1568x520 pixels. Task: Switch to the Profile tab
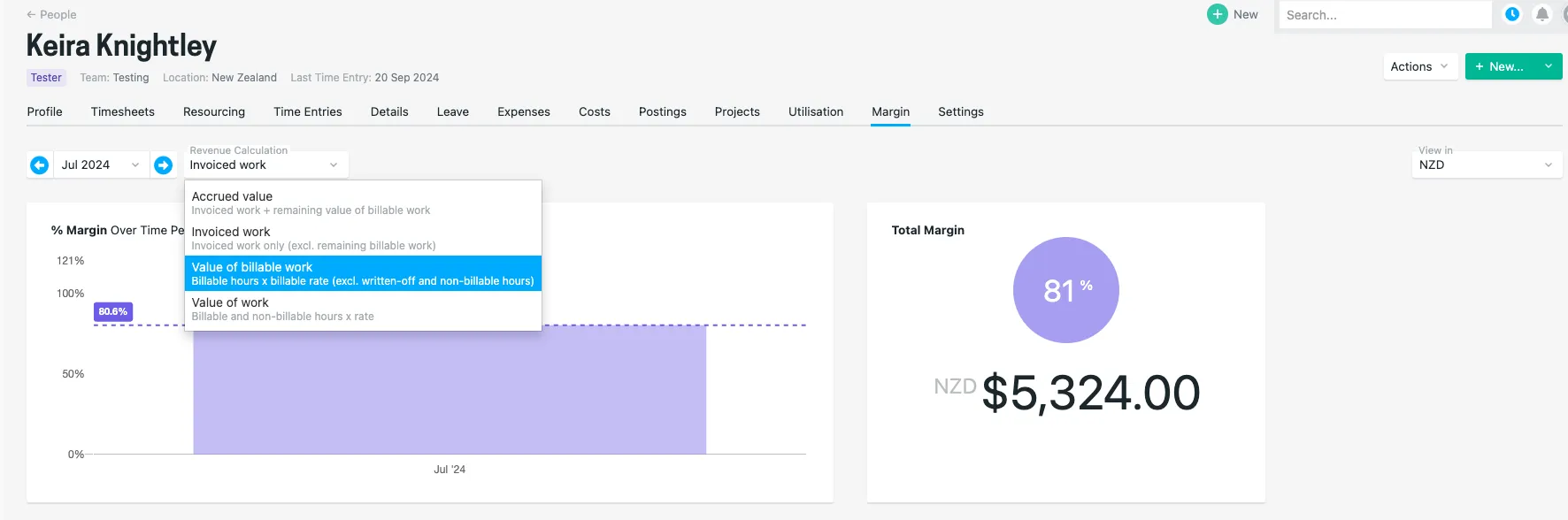pyautogui.click(x=45, y=111)
